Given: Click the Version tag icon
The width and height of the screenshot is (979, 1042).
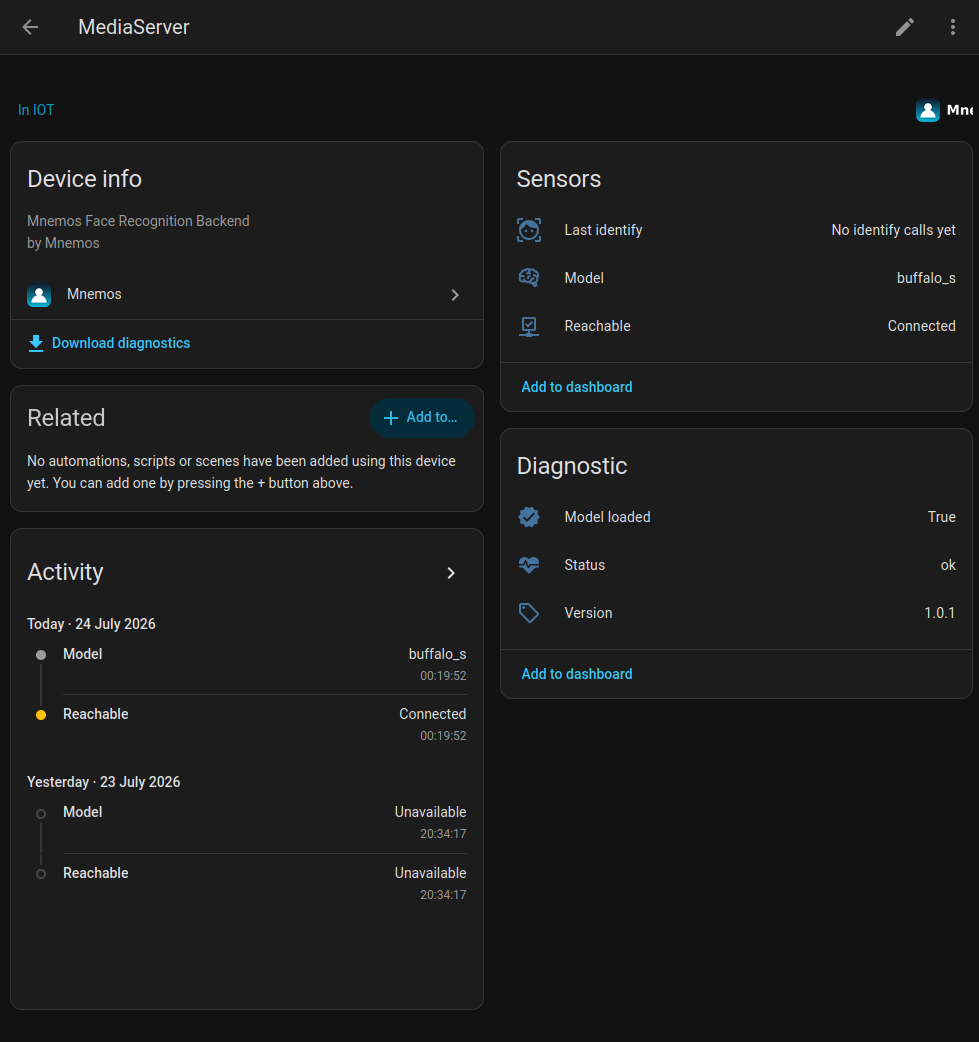Looking at the screenshot, I should click(529, 613).
